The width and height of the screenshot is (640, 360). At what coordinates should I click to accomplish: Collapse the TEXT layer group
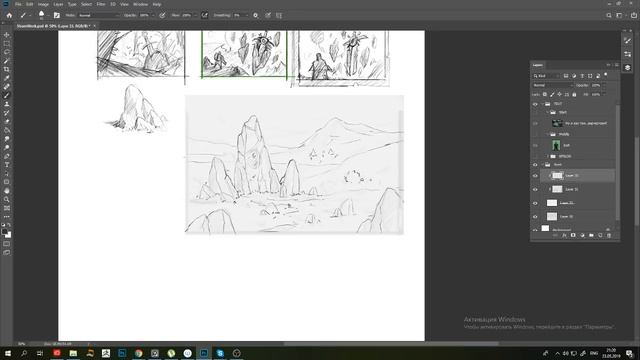(542, 104)
